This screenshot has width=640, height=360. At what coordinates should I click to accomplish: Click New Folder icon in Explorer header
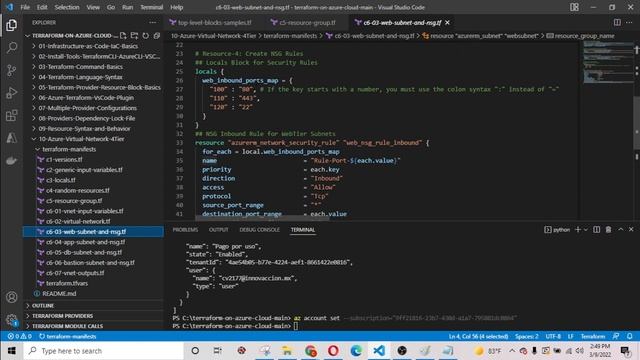pos(134,36)
